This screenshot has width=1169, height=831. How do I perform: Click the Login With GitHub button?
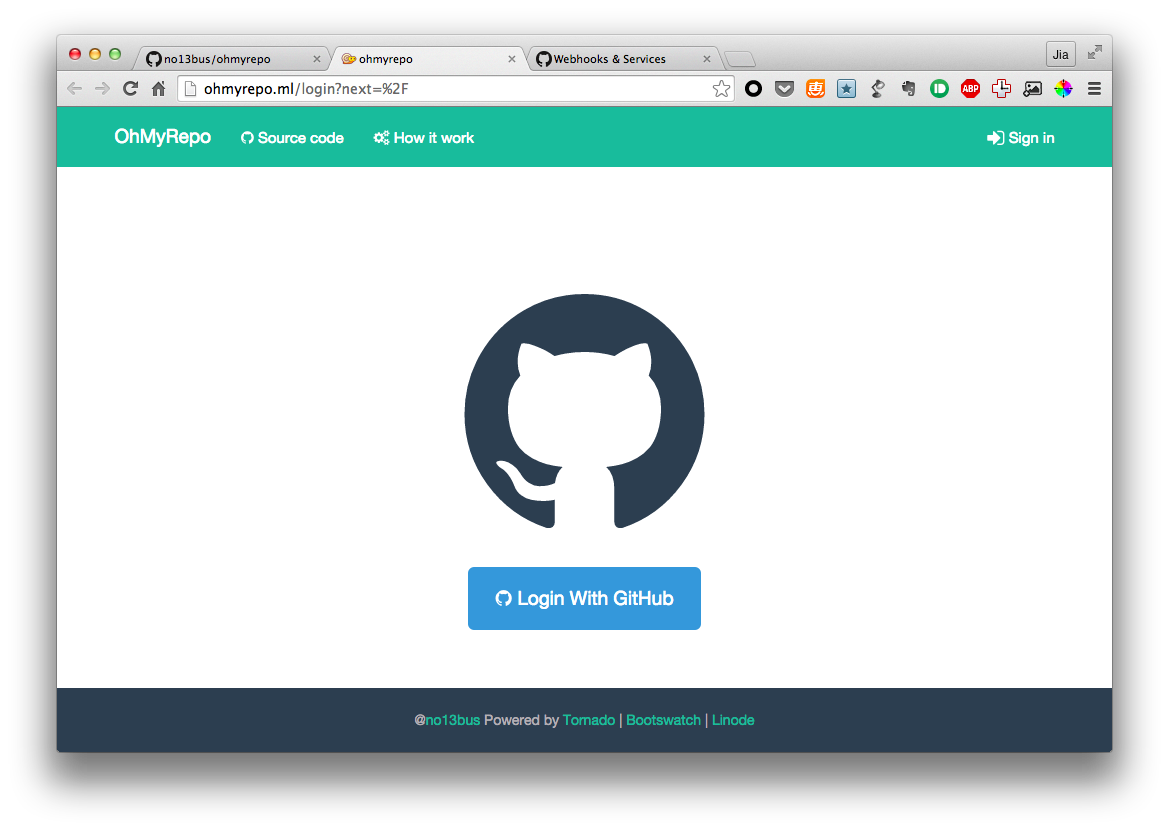(x=584, y=598)
